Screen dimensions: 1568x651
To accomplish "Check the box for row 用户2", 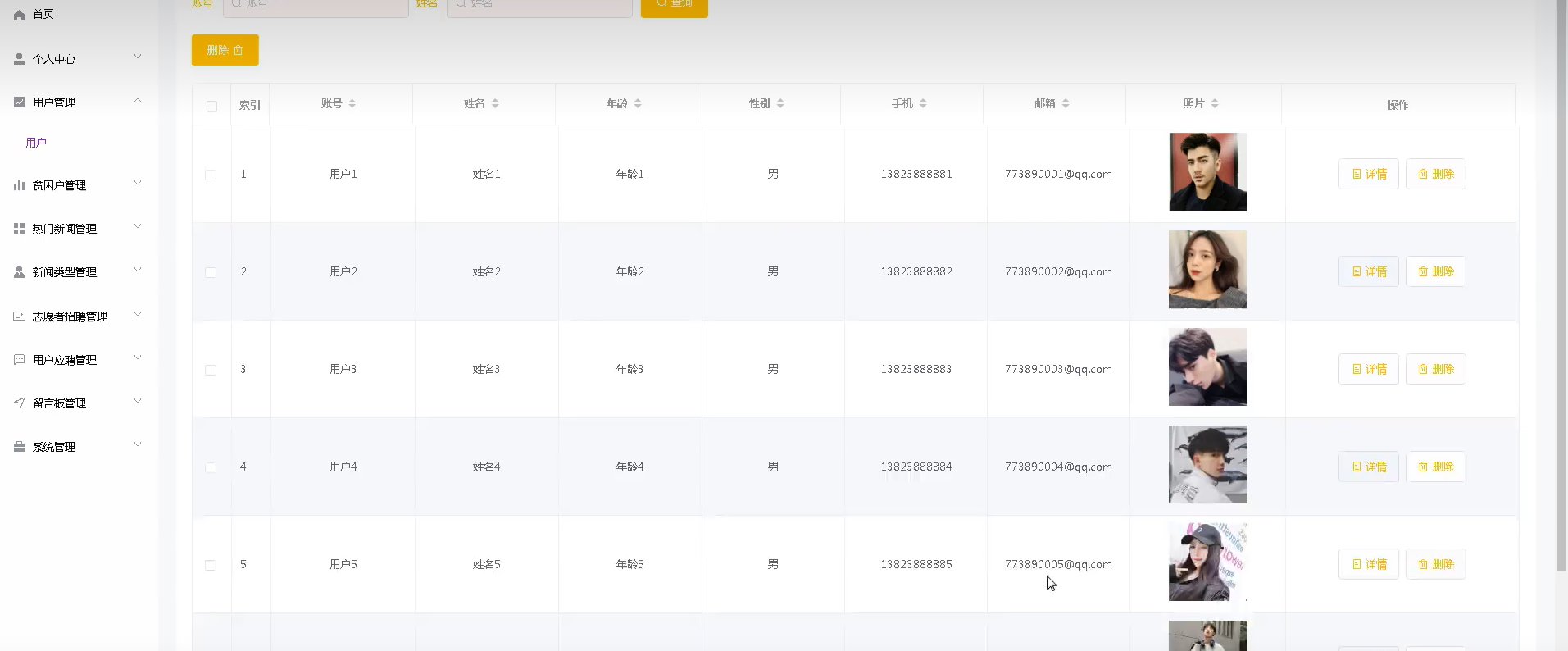I will [x=211, y=272].
